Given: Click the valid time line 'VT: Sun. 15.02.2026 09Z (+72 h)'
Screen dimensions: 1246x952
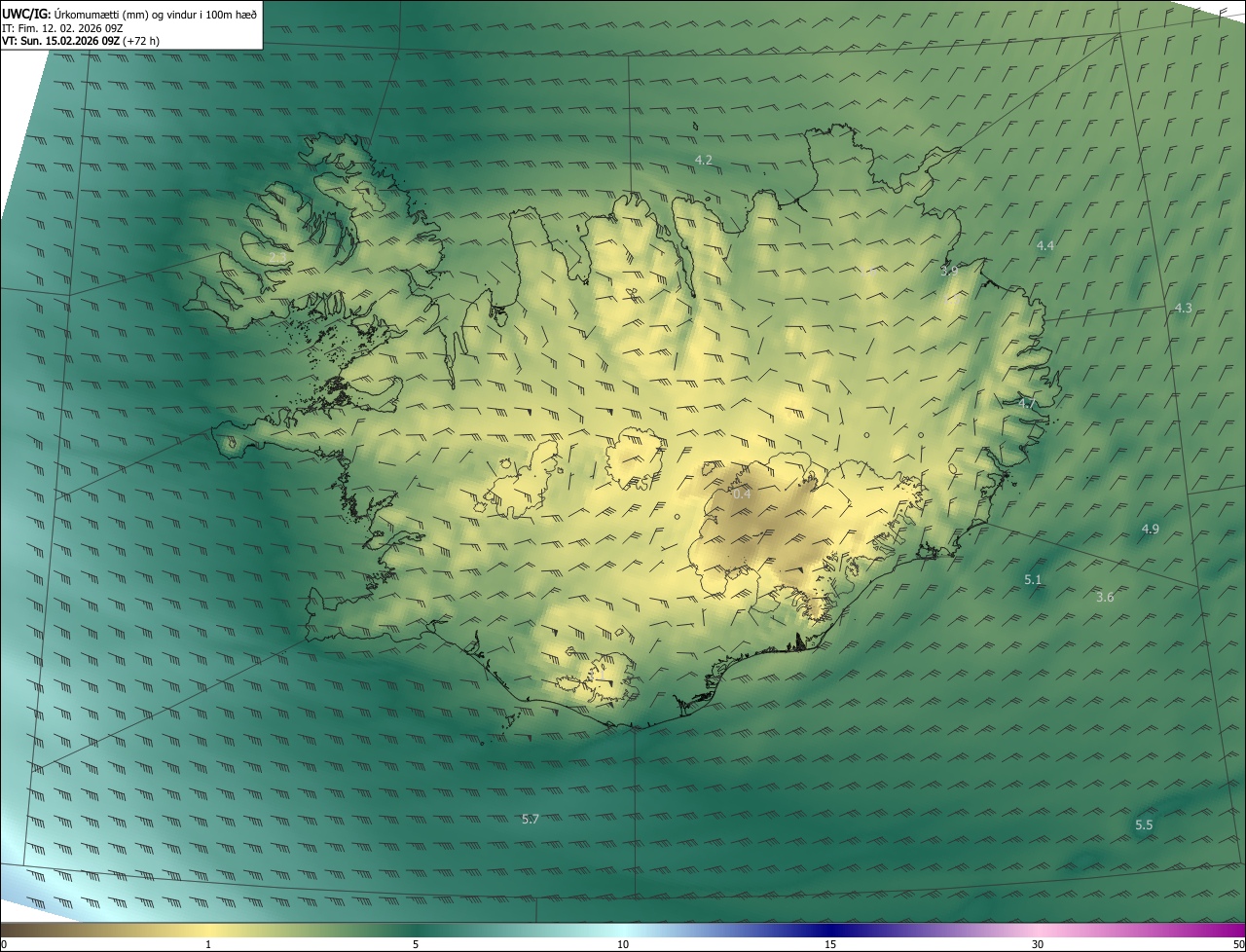Looking at the screenshot, I should point(81,41).
